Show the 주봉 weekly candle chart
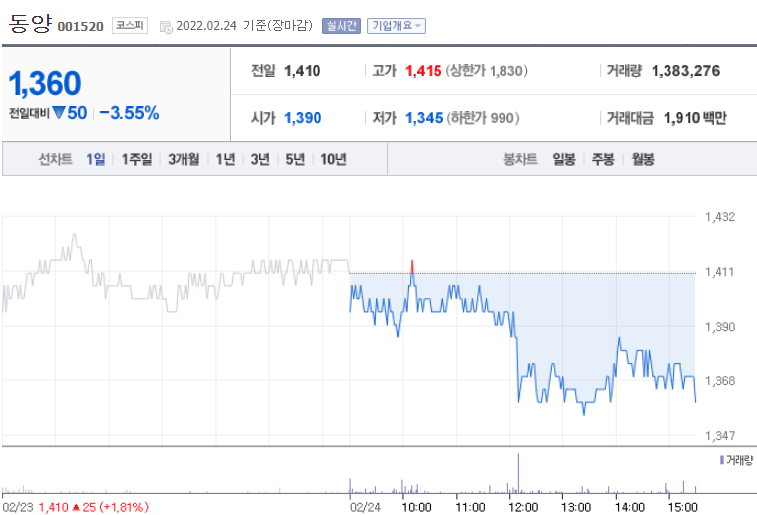The height and width of the screenshot is (515, 757). [x=603, y=159]
